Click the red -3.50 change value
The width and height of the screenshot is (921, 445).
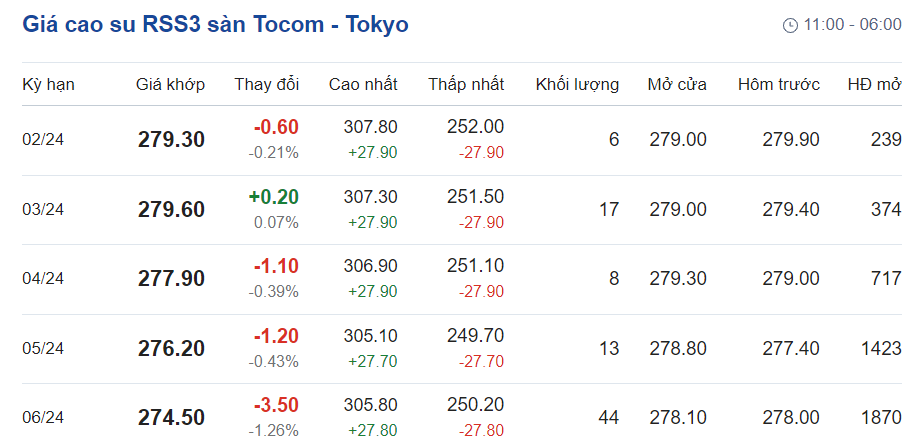[276, 406]
